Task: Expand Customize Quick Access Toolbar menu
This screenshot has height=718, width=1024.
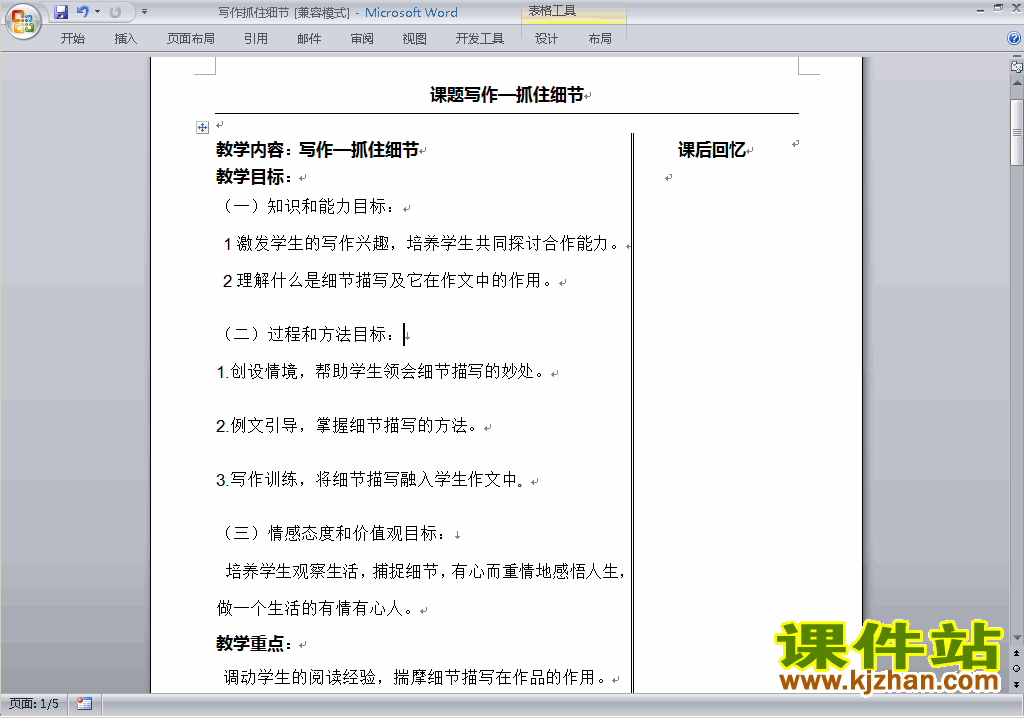Action: tap(144, 12)
